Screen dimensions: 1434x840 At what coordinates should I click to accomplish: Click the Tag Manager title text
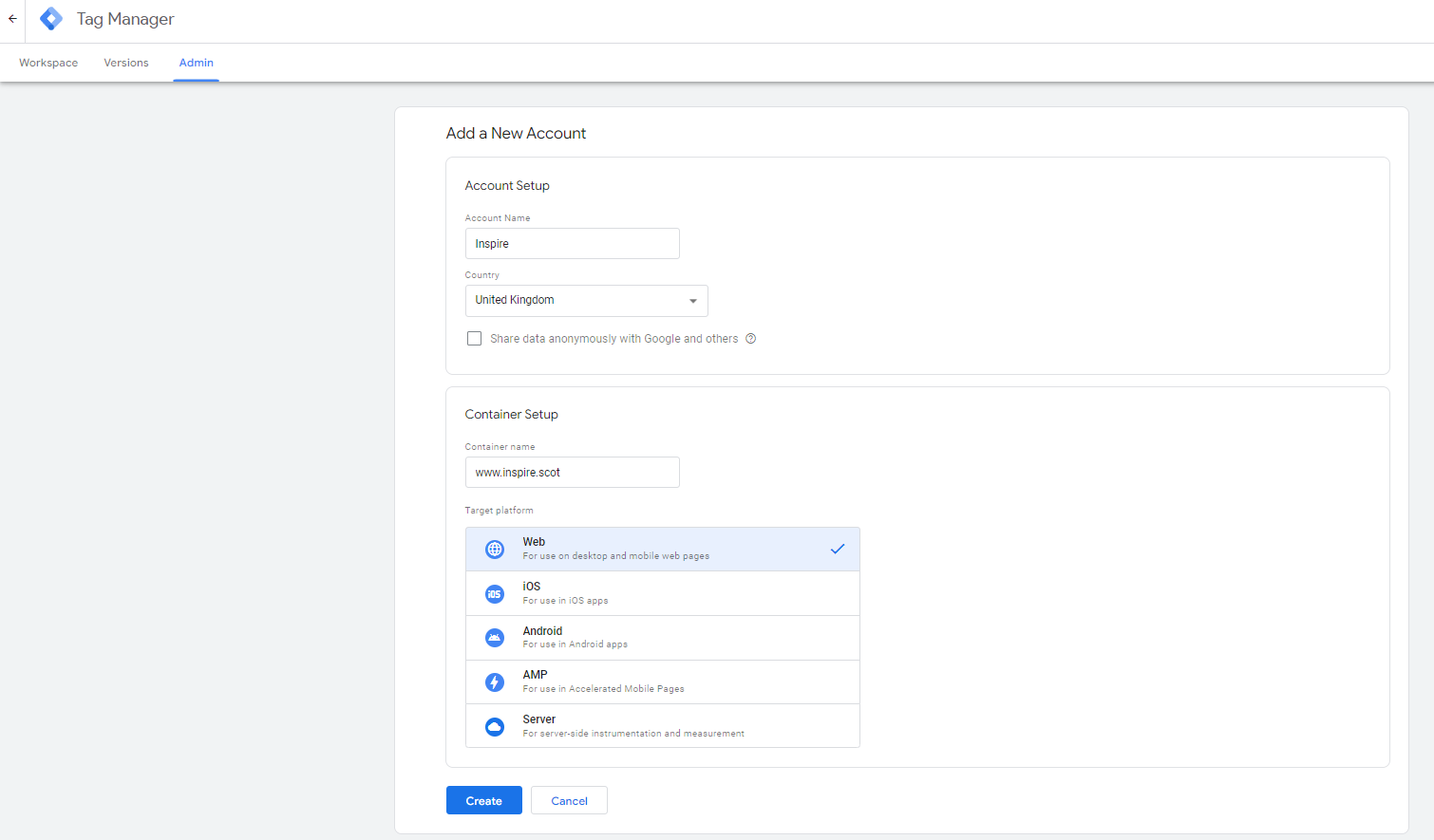point(125,19)
